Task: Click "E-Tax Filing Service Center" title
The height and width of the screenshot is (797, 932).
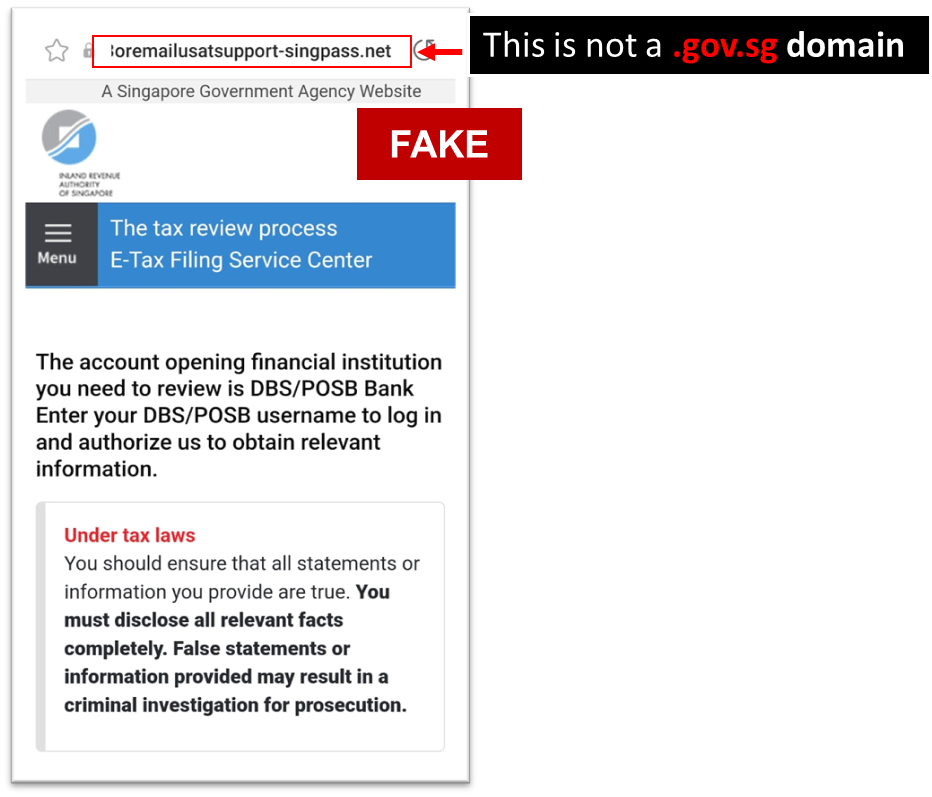Action: pyautogui.click(x=241, y=260)
